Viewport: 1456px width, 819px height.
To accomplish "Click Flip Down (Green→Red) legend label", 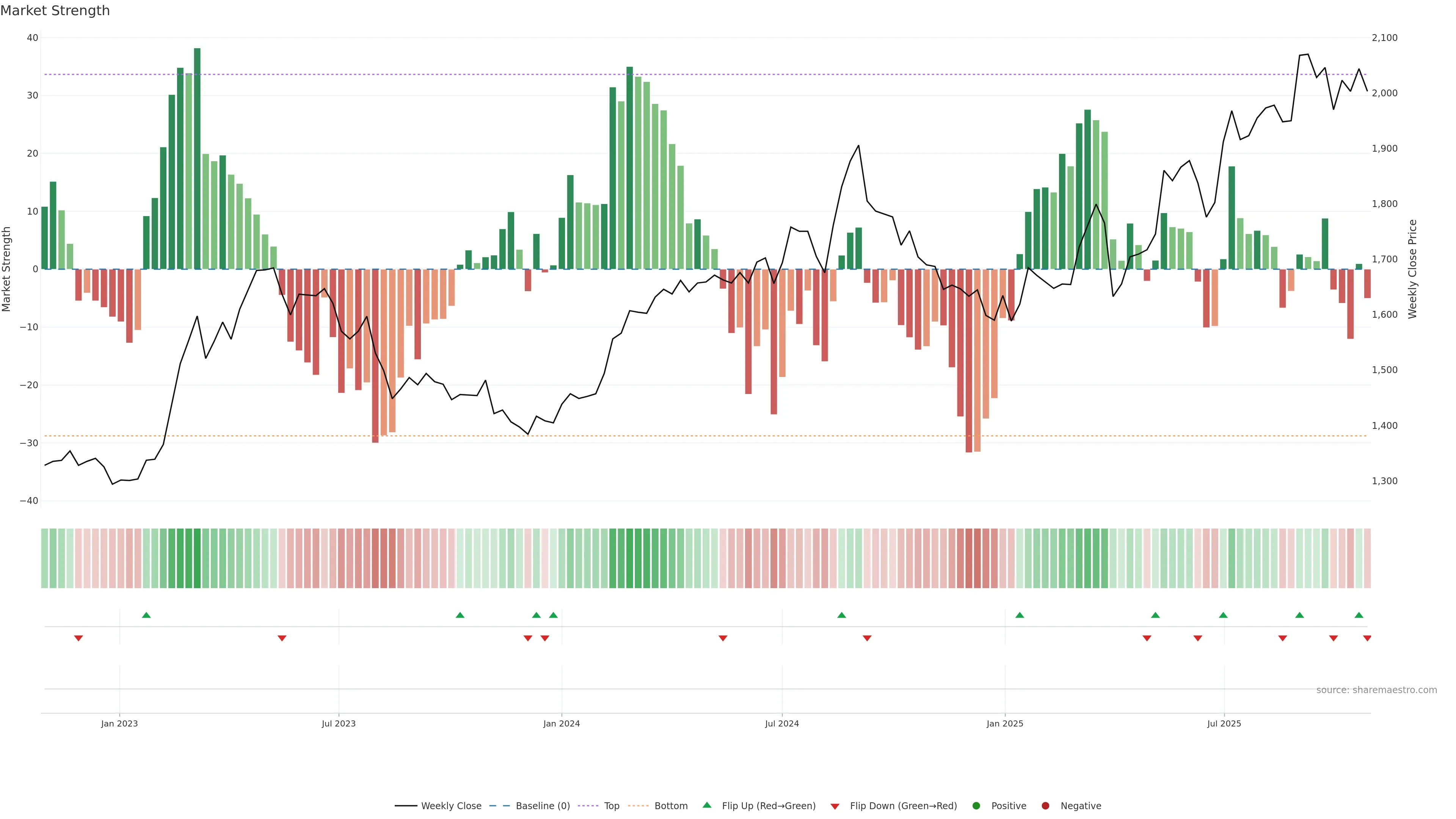I will [903, 806].
